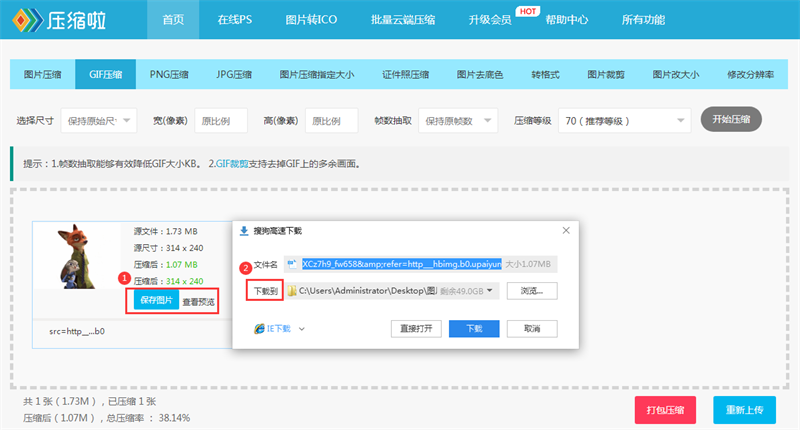Click the 直接打开 button
This screenshot has width=800, height=430.
pos(416,329)
